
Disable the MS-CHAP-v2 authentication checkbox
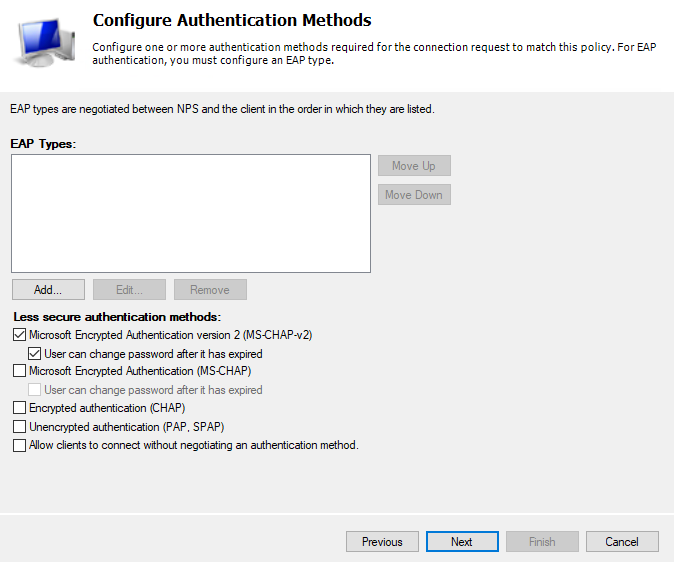coord(20,336)
